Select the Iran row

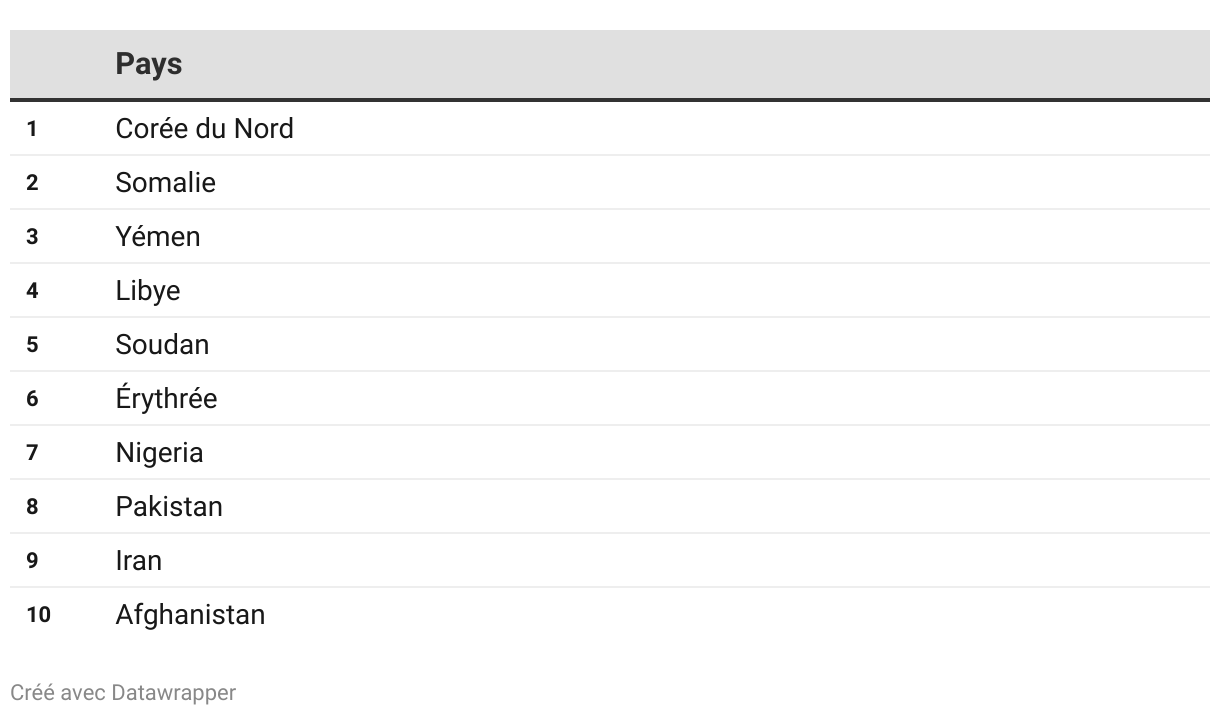610,560
